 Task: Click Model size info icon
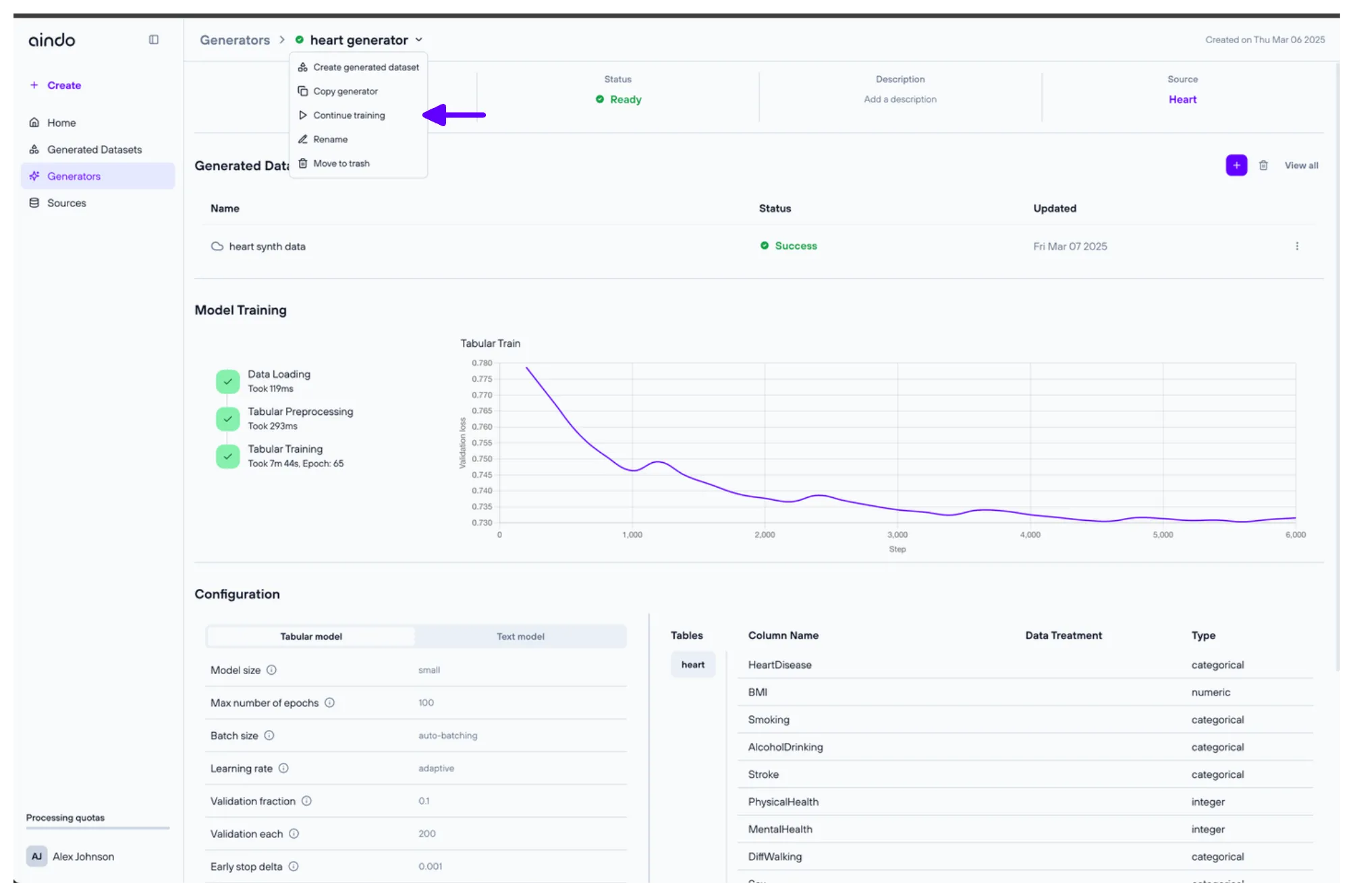coord(271,670)
